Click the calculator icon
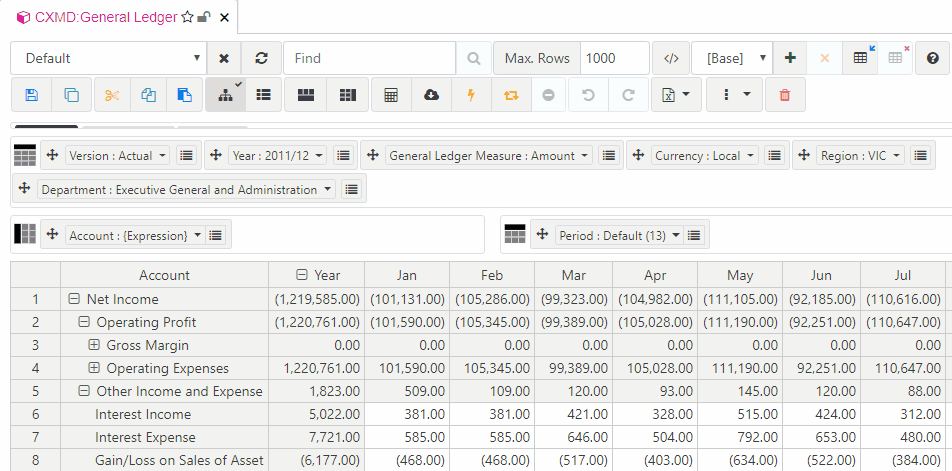The height and width of the screenshot is (471, 952). coord(391,95)
